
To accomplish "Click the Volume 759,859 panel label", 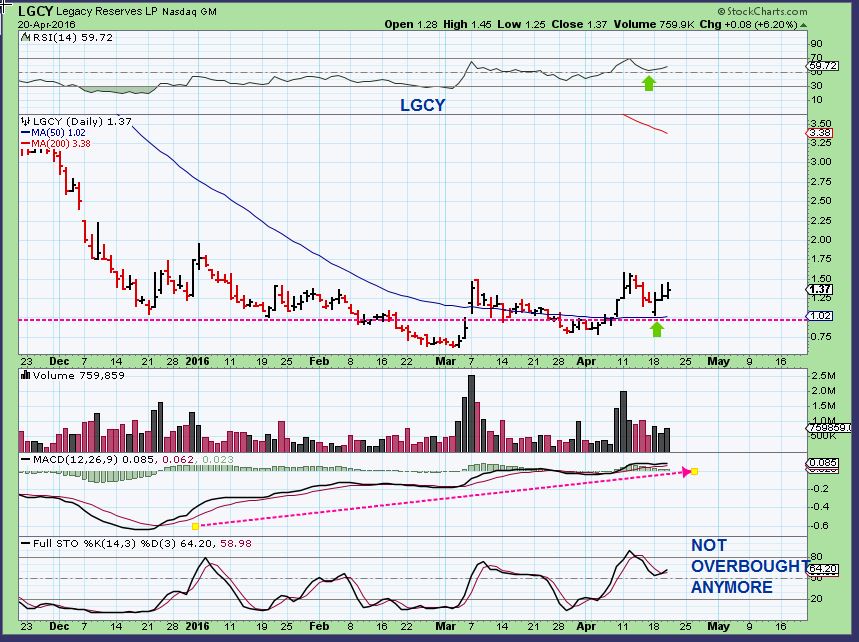I will [78, 375].
